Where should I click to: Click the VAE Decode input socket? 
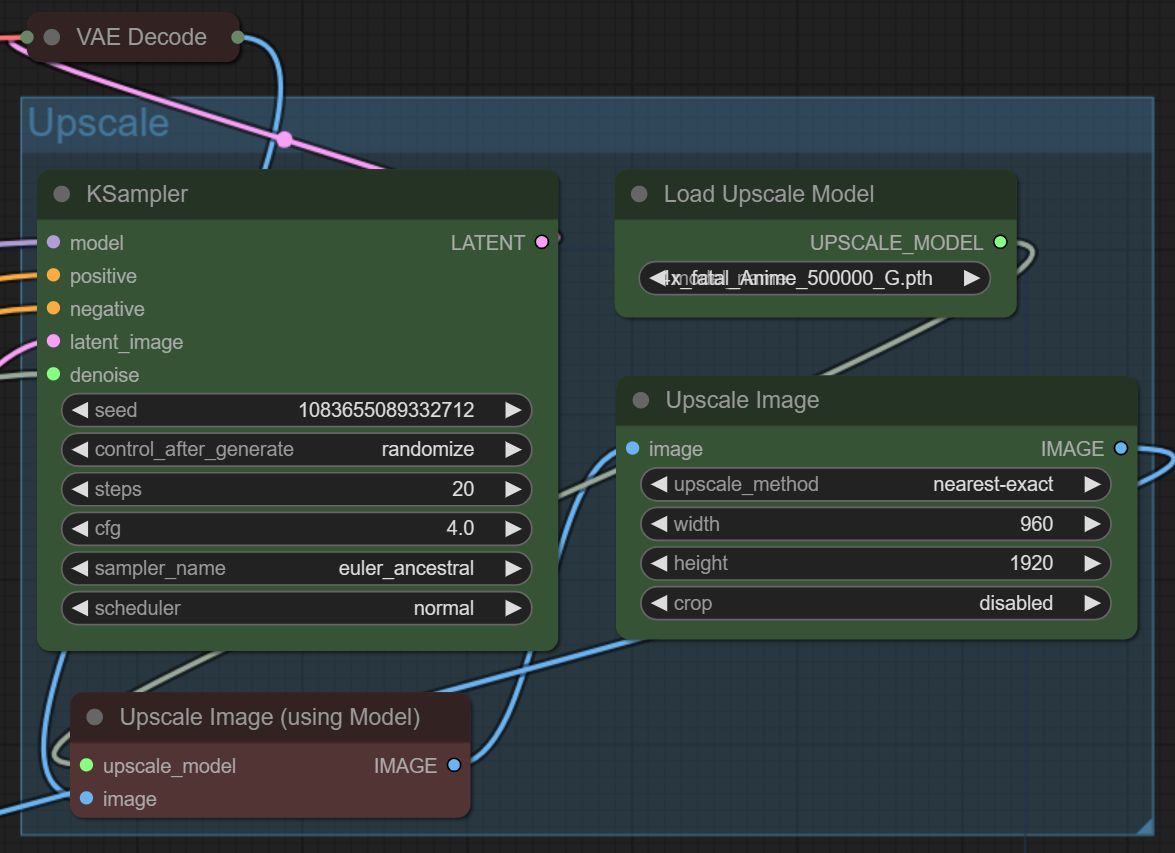(x=27, y=37)
